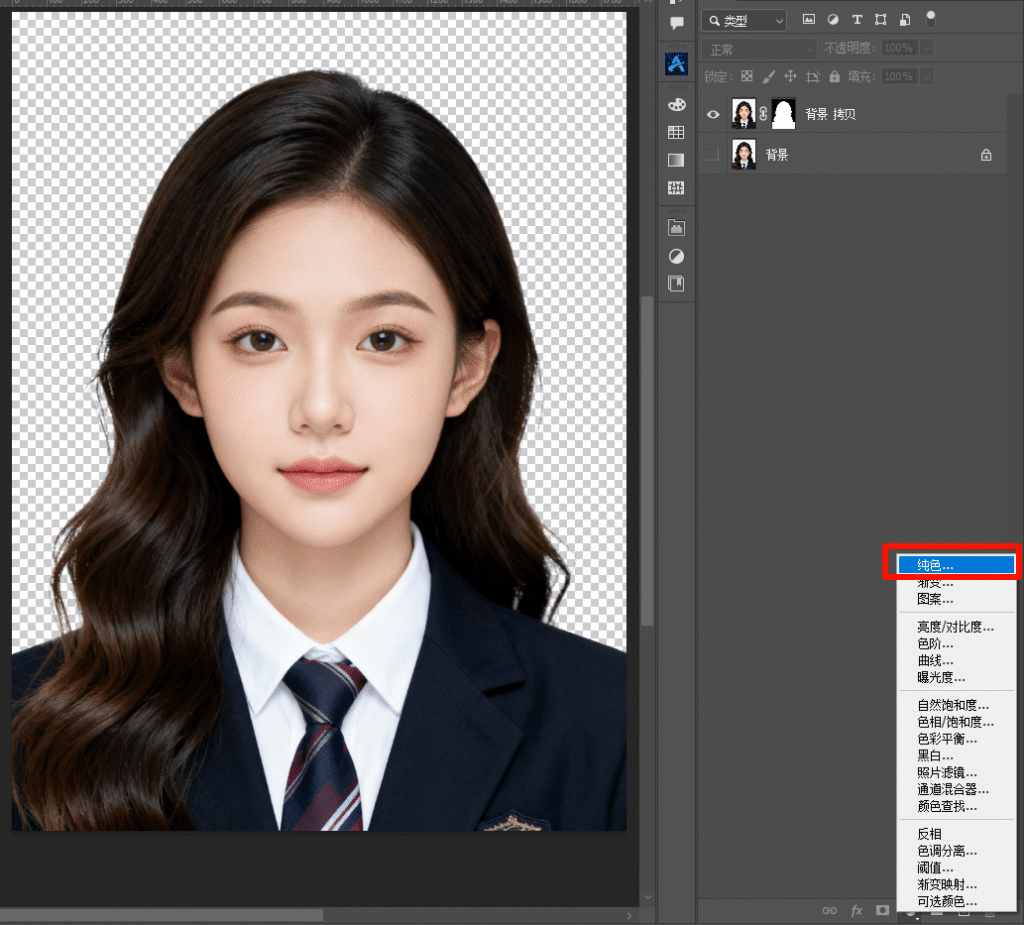Click the add layer mask icon
Image resolution: width=1024 pixels, height=925 pixels.
pyautogui.click(x=882, y=911)
